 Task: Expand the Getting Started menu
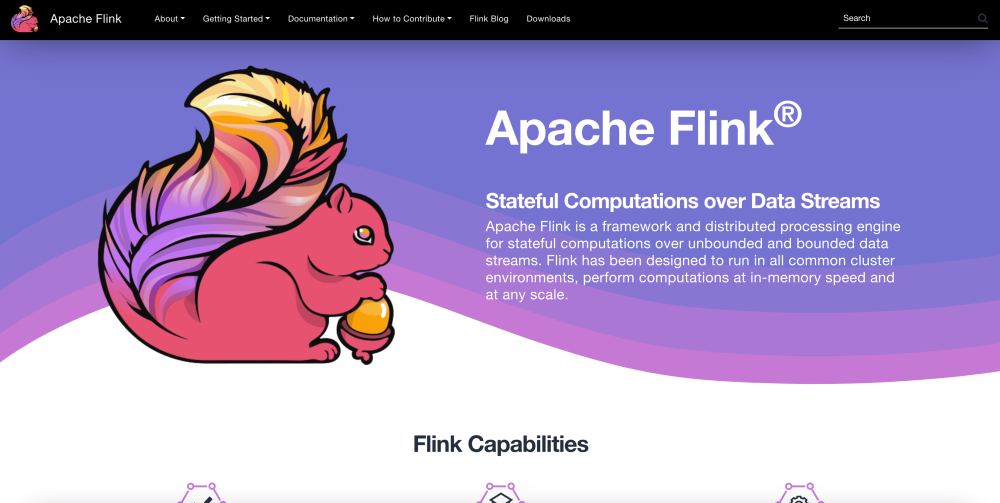(236, 18)
